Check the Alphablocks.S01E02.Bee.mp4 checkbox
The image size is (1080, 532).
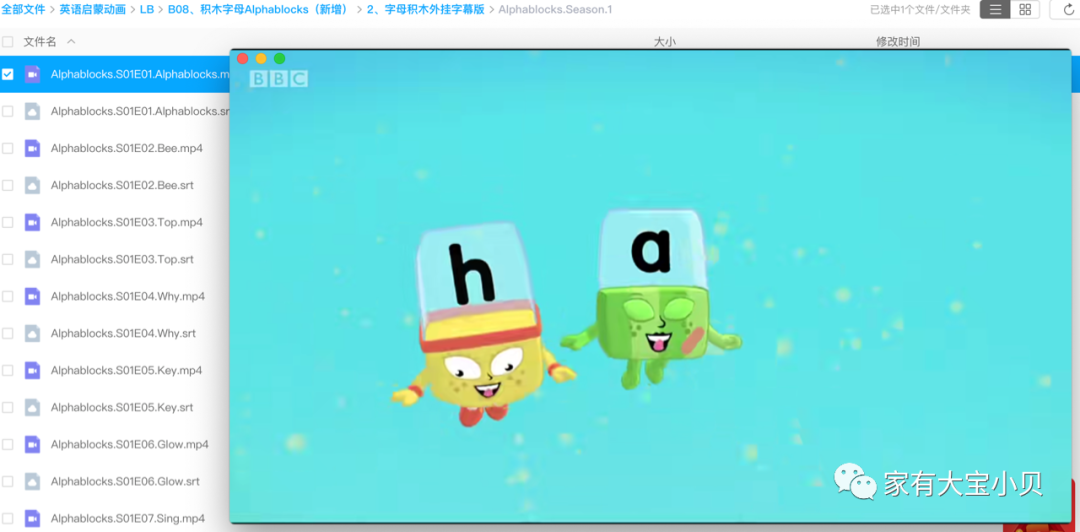(8, 148)
